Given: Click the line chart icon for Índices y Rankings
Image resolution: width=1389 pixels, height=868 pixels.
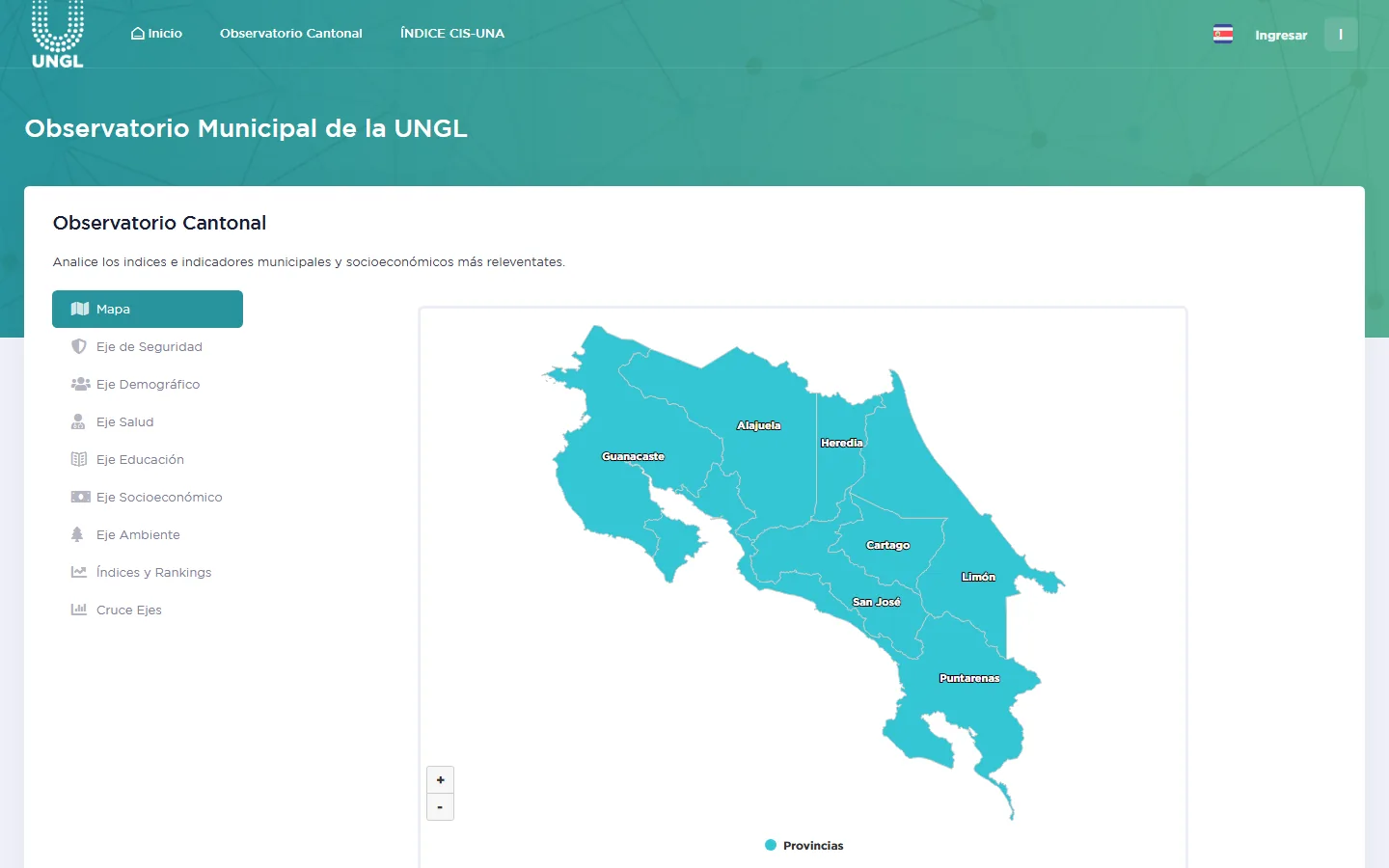Looking at the screenshot, I should tap(79, 573).
